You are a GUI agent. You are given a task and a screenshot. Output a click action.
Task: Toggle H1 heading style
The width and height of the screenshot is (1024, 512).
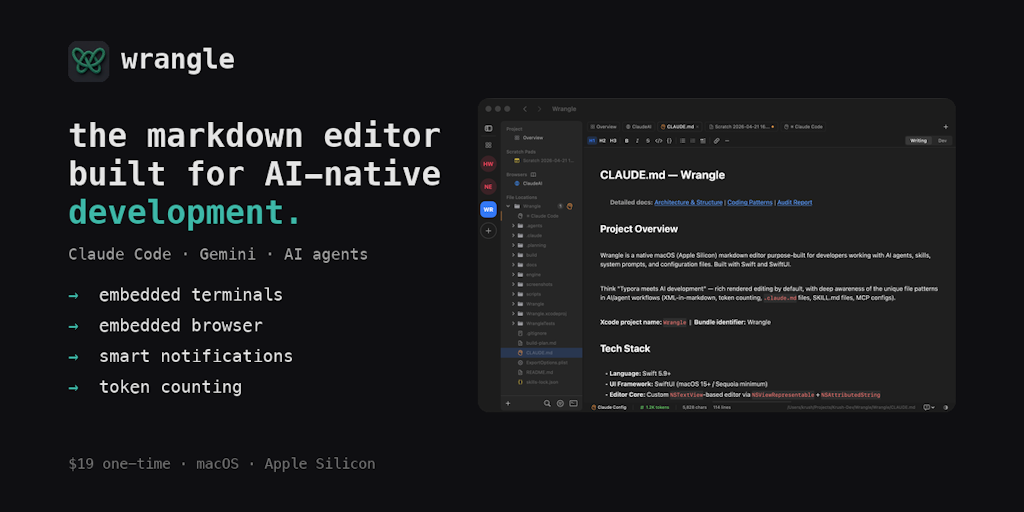pos(591,141)
